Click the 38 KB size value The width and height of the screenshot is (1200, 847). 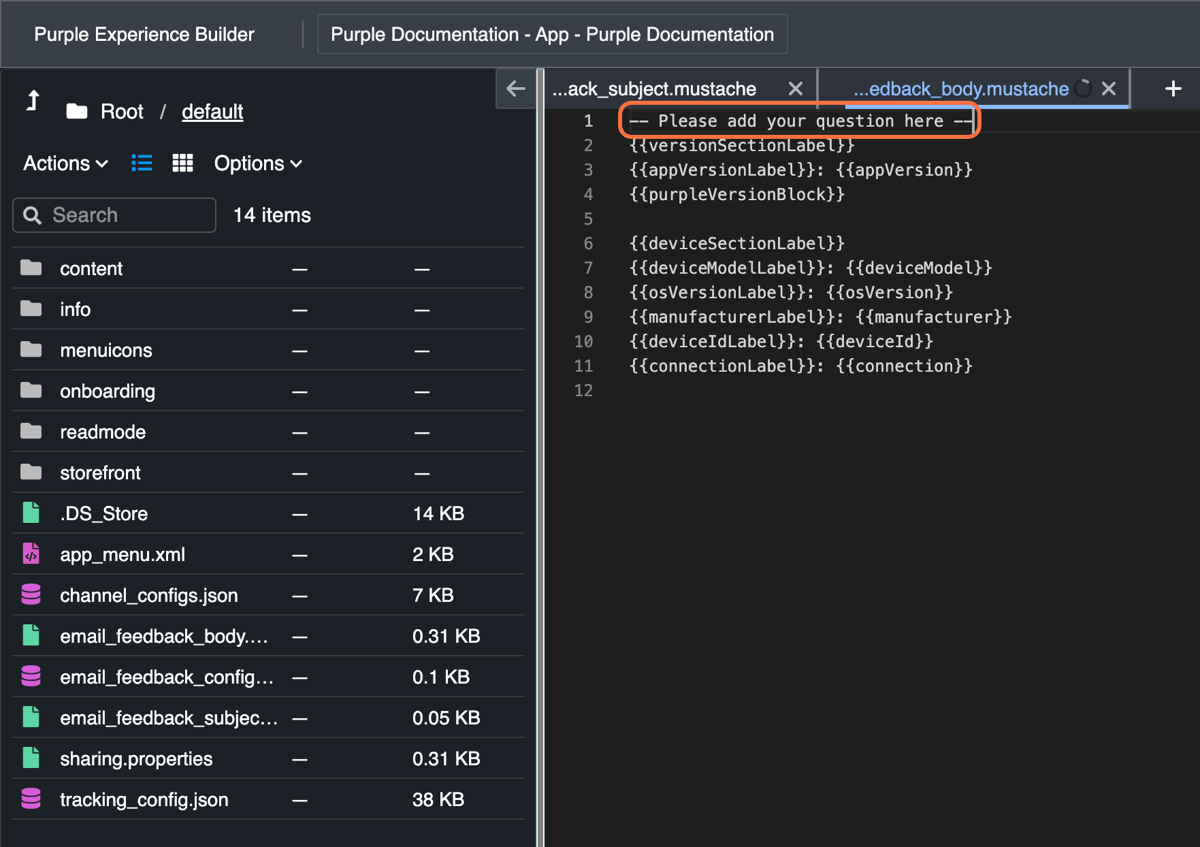pyautogui.click(x=438, y=800)
